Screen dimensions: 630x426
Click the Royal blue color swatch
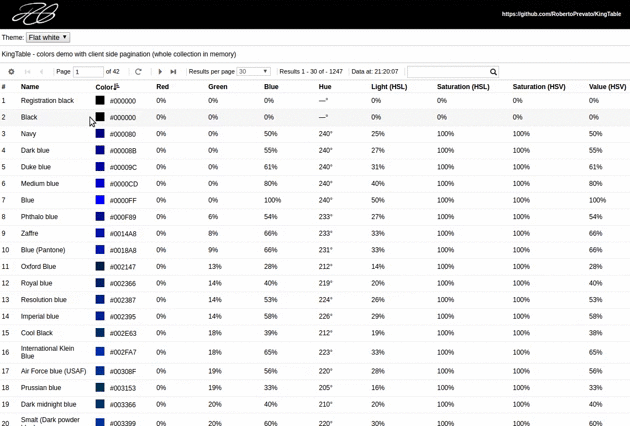point(100,283)
